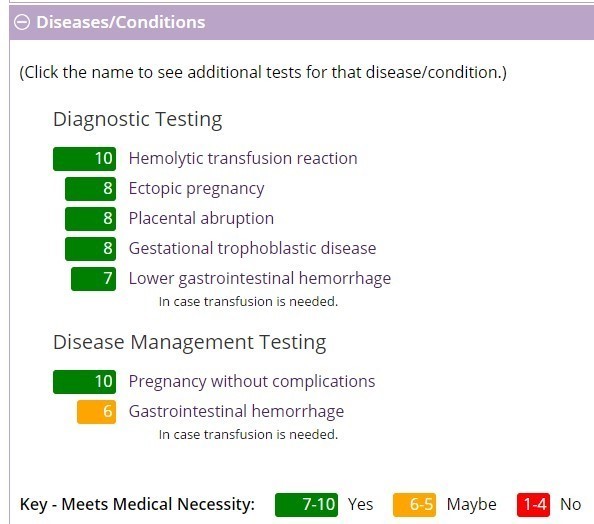Click the green 7-10 Yes key swatch
594x524 pixels.
306,505
